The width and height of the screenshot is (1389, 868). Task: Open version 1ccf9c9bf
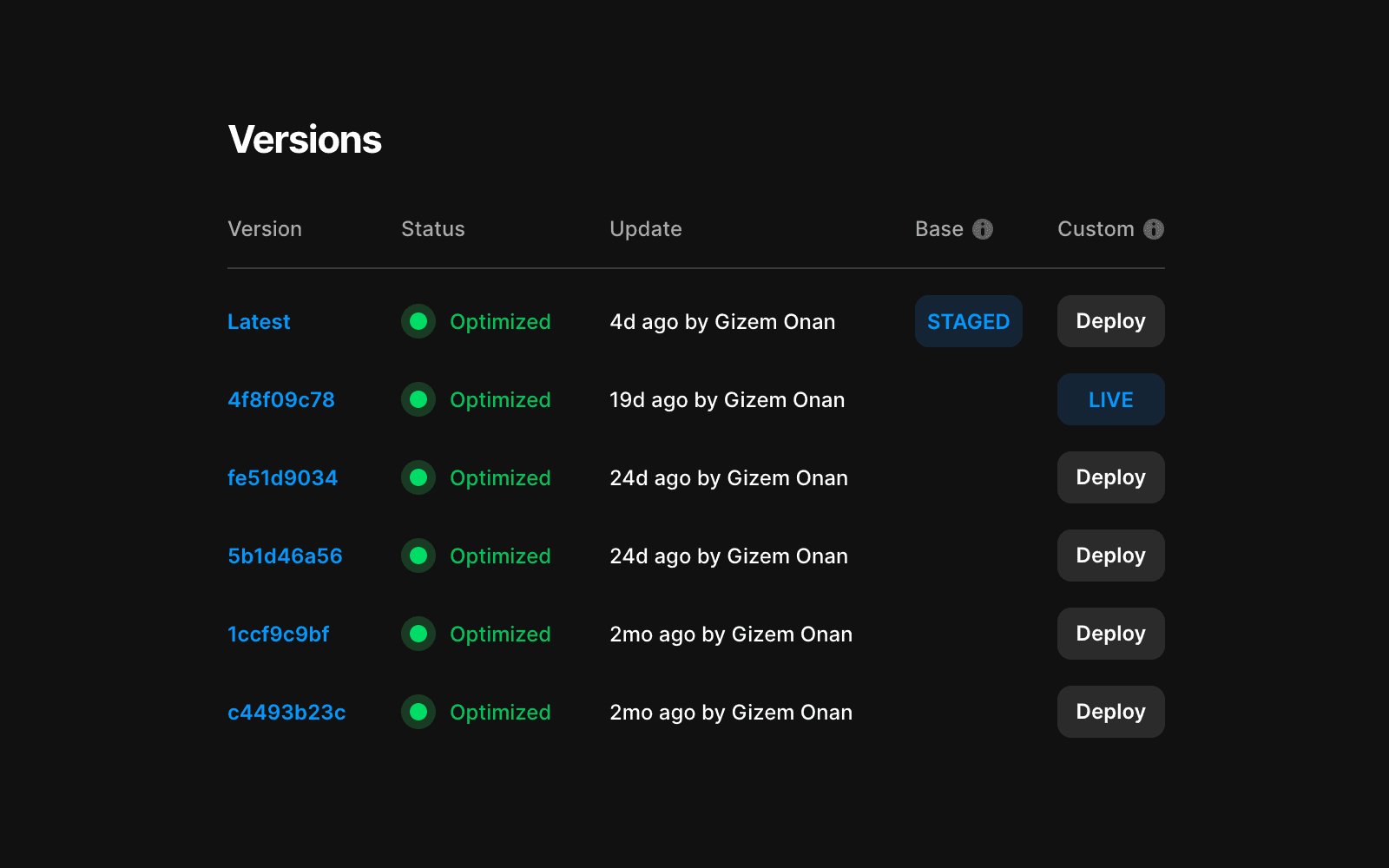click(x=278, y=635)
